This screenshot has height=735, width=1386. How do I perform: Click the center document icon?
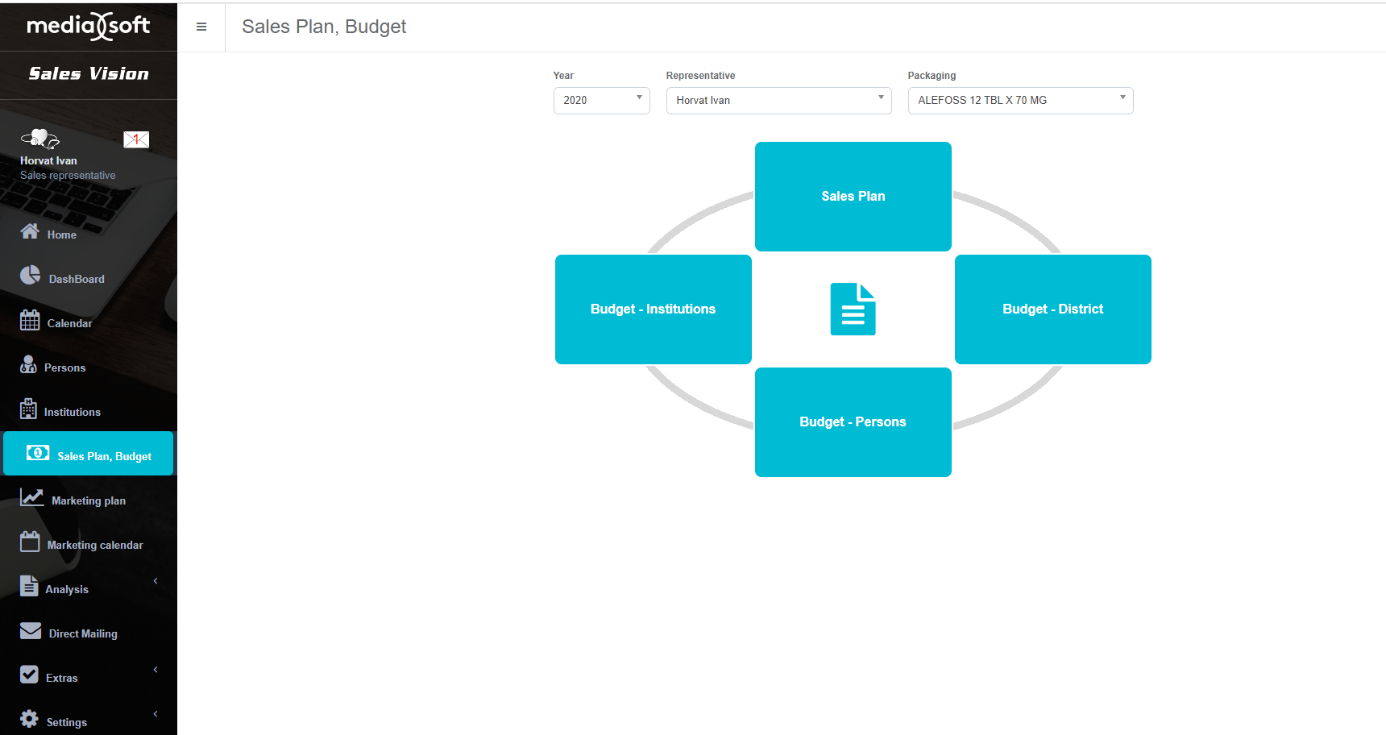[853, 309]
